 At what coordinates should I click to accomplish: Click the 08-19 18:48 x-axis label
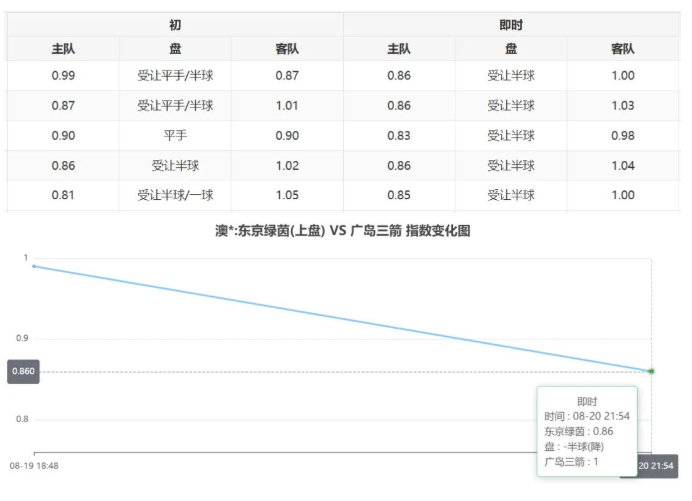point(34,466)
